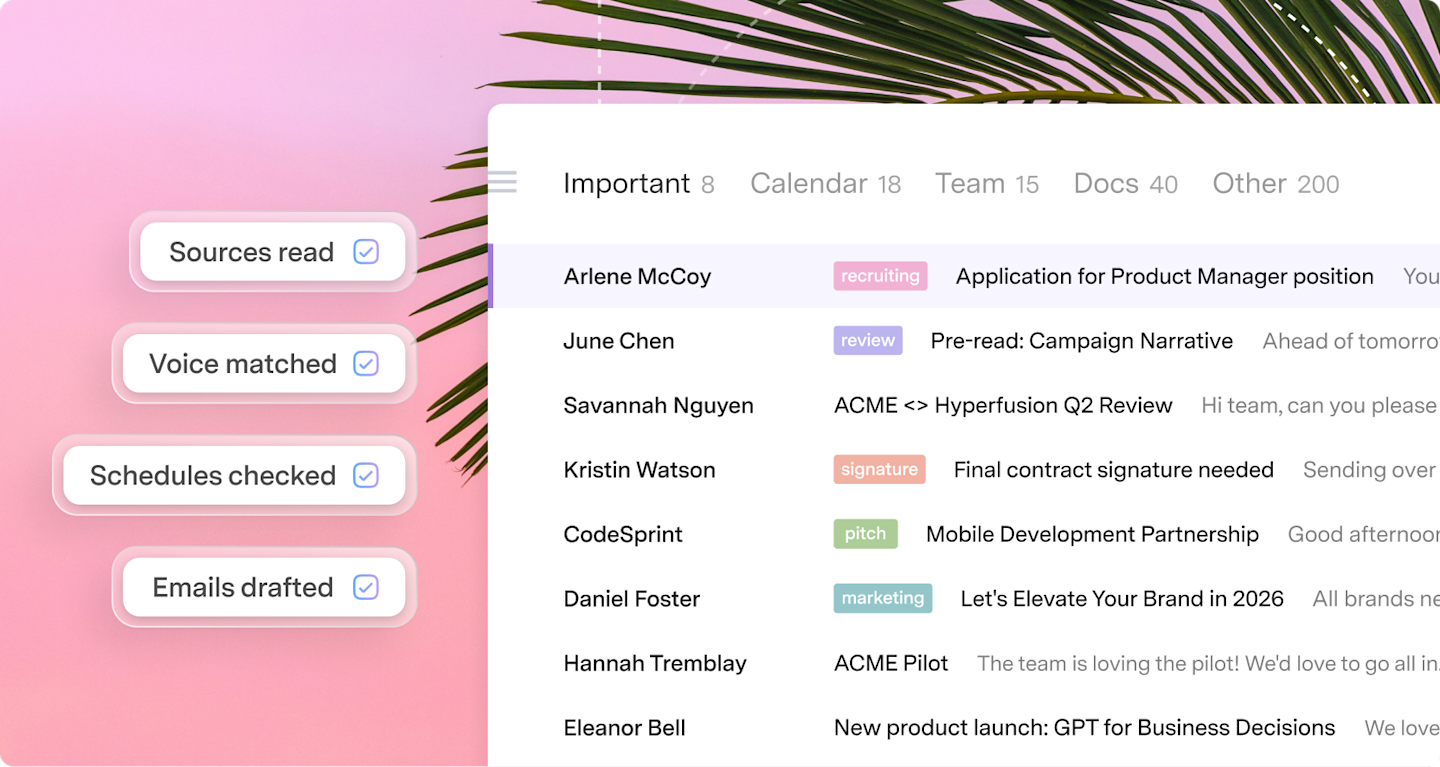
Task: Click the signature label tag
Action: (879, 469)
